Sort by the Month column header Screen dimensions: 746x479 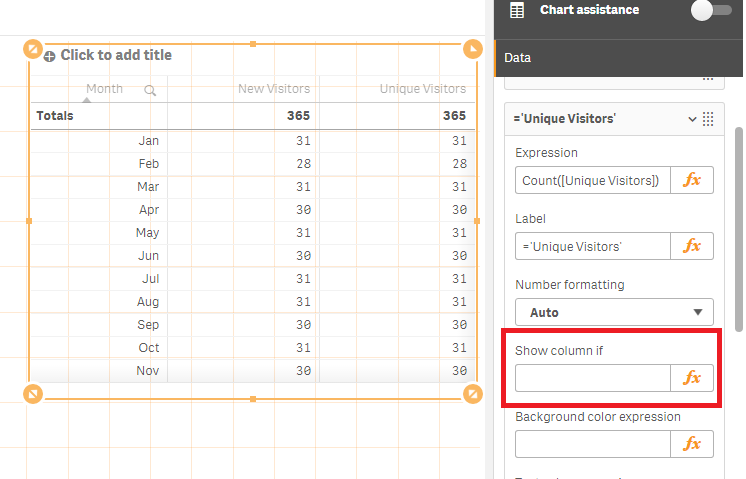(104, 89)
